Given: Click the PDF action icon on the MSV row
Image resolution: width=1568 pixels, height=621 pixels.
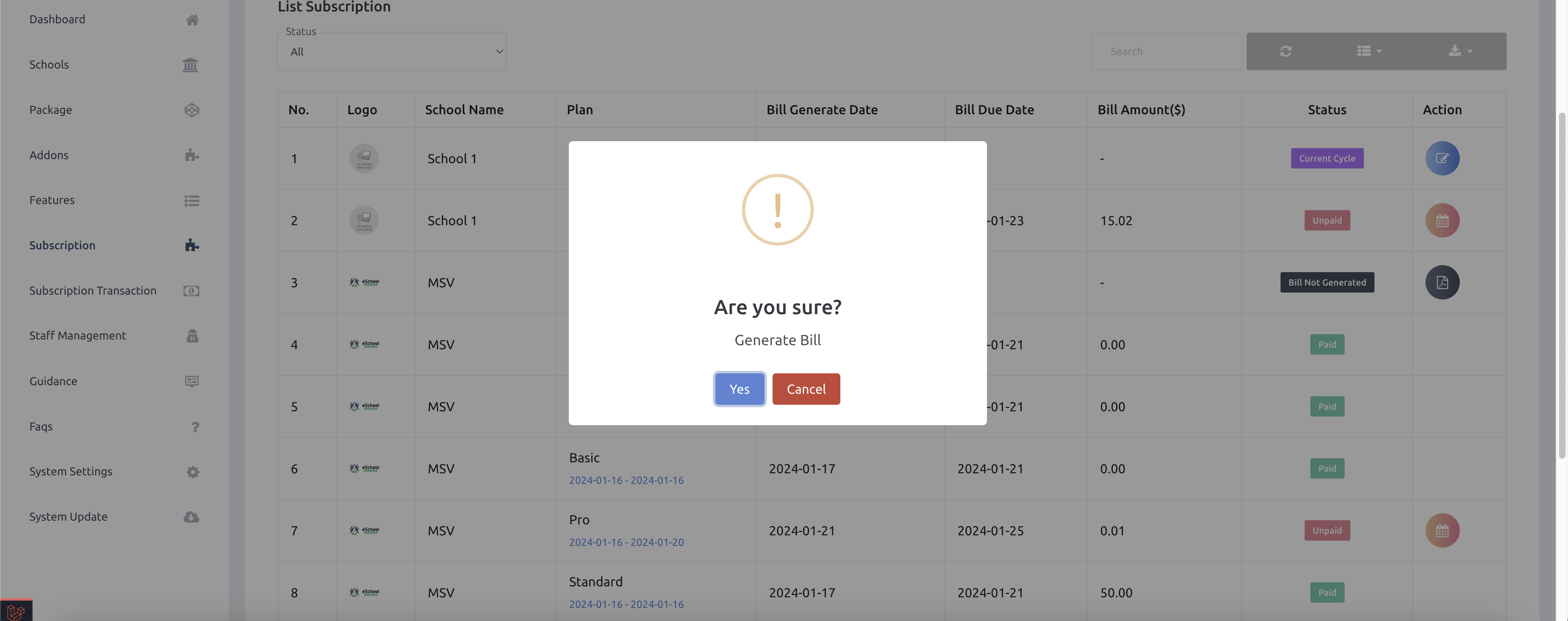Looking at the screenshot, I should 1441,282.
